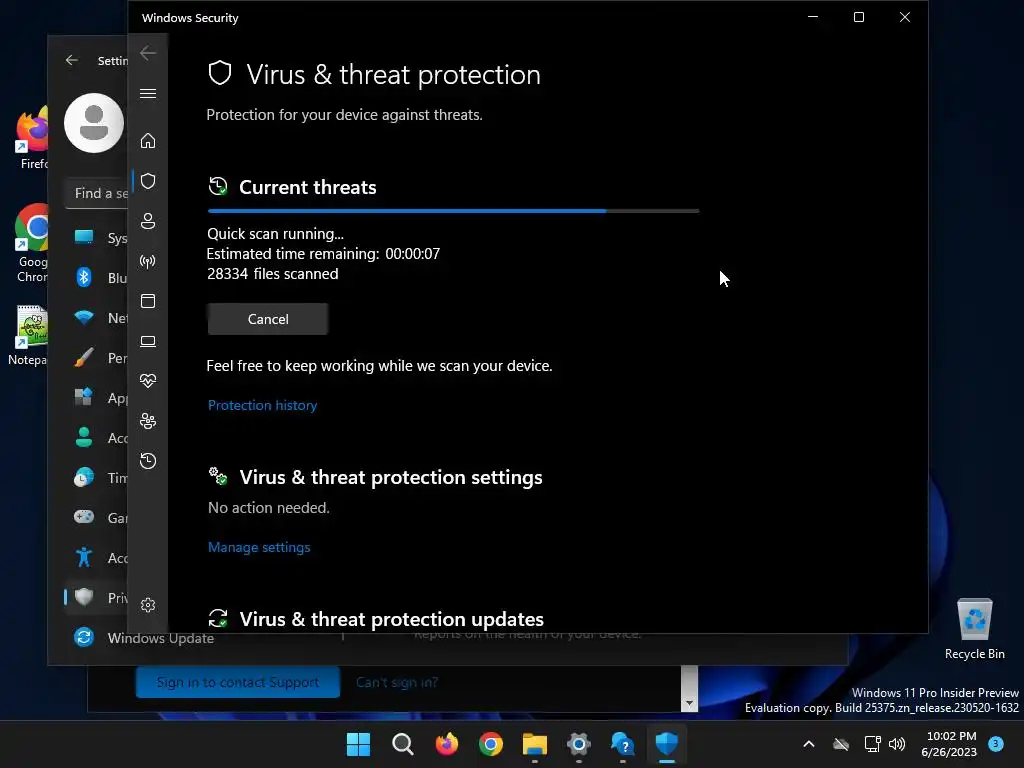
Task: Open Device performance & health heart icon
Action: tap(148, 381)
